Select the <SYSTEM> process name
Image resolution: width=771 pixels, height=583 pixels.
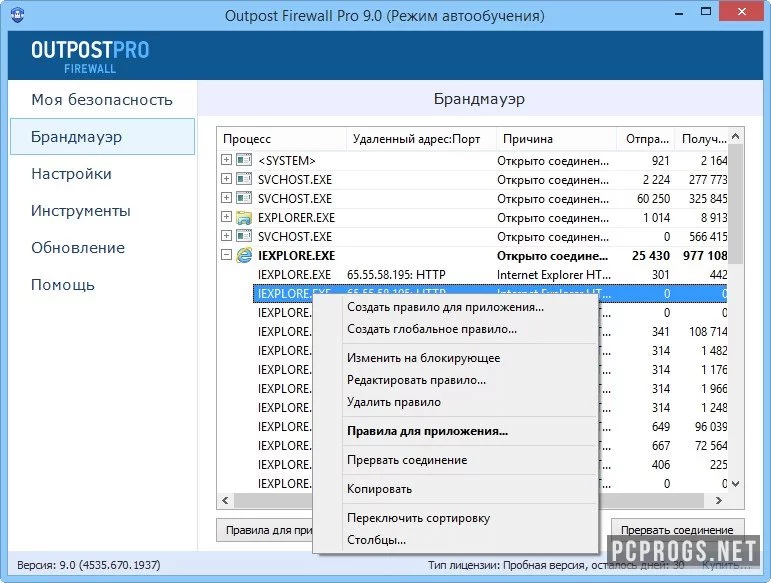tap(287, 160)
